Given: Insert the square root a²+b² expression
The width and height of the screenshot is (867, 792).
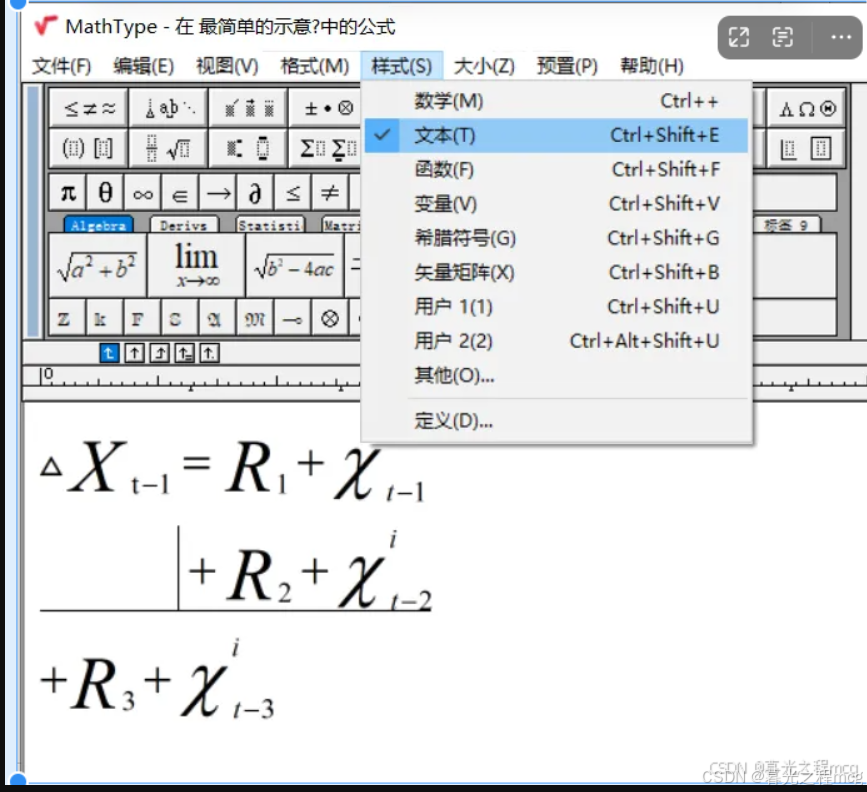Looking at the screenshot, I should tap(98, 265).
